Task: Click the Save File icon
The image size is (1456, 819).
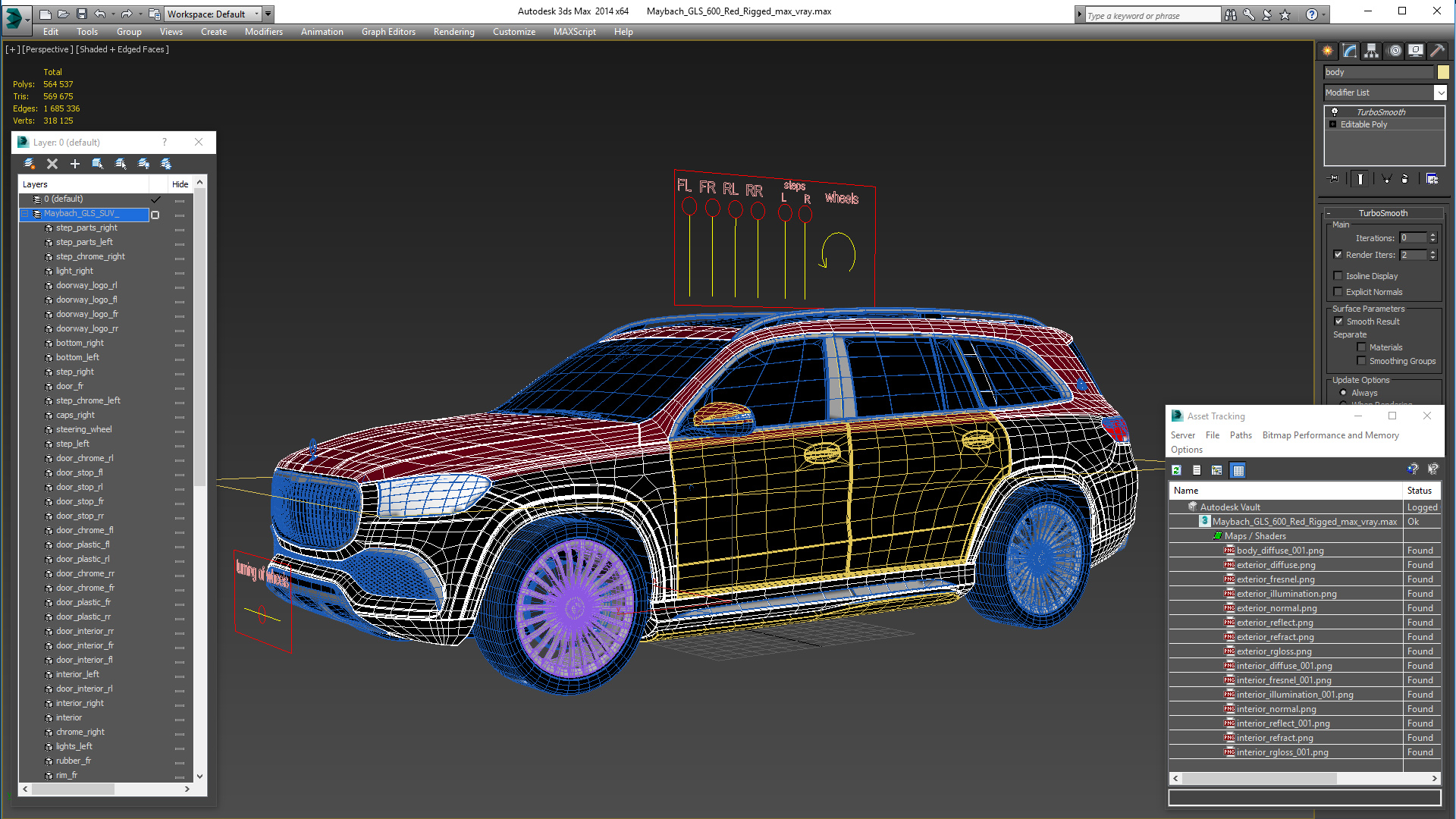Action: (82, 14)
